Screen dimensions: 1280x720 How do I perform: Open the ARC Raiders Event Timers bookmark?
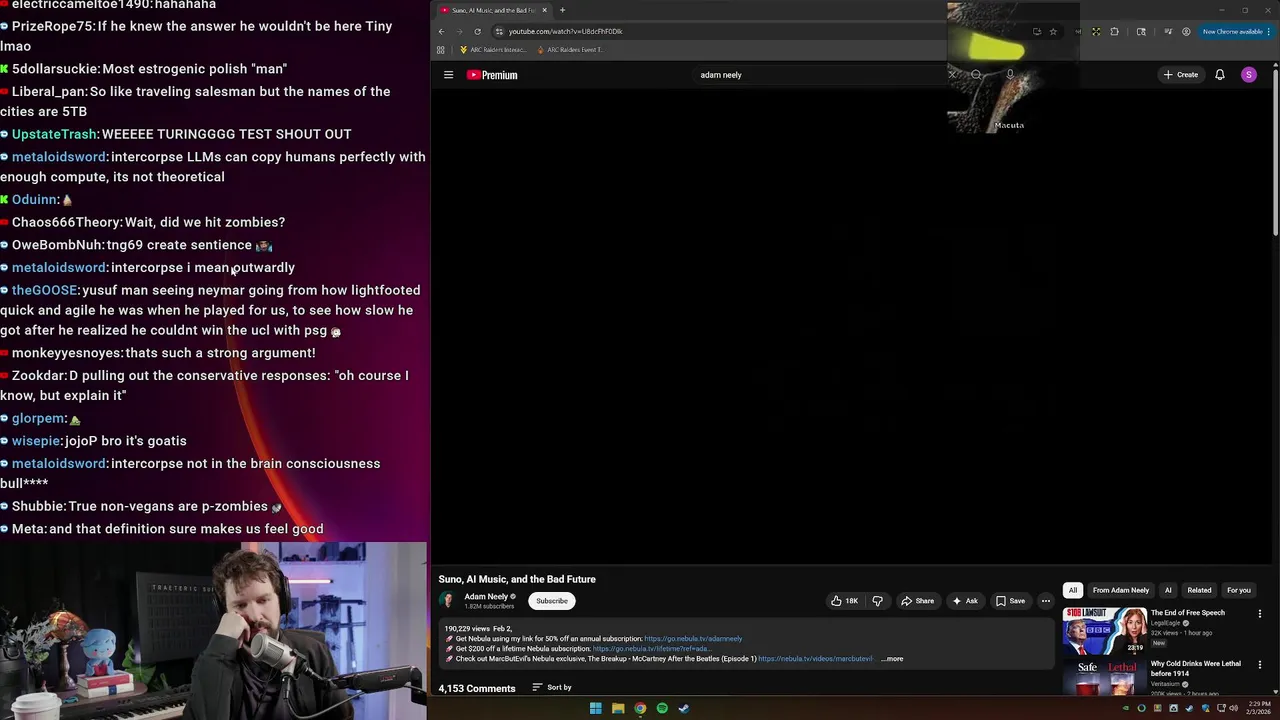coord(570,50)
